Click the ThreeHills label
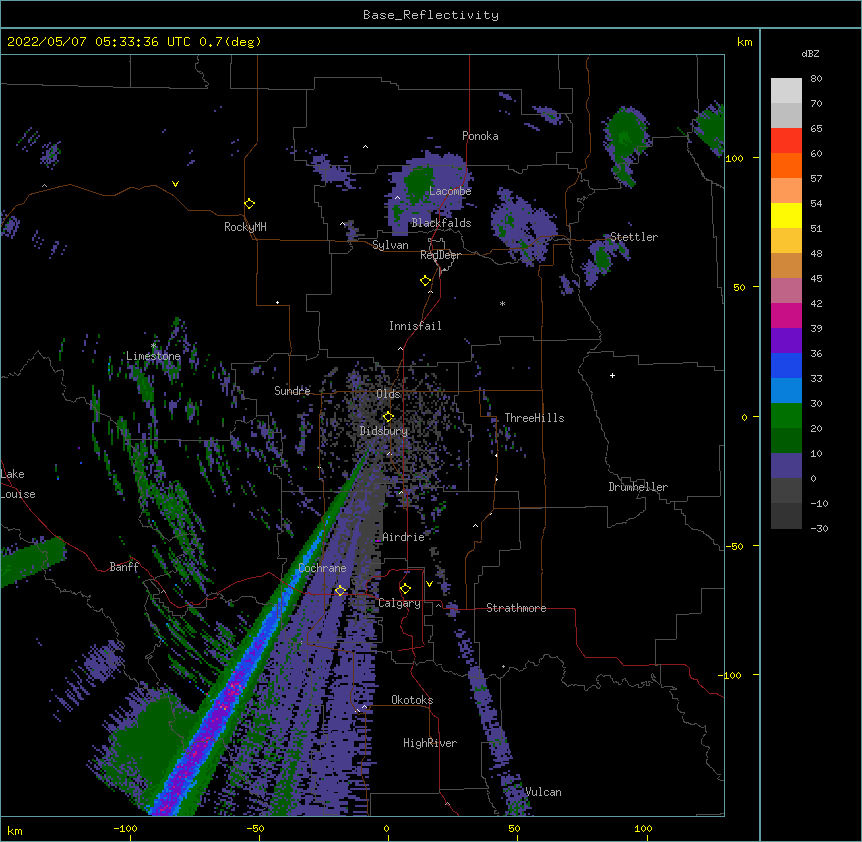Image resolution: width=862 pixels, height=842 pixels. point(534,418)
